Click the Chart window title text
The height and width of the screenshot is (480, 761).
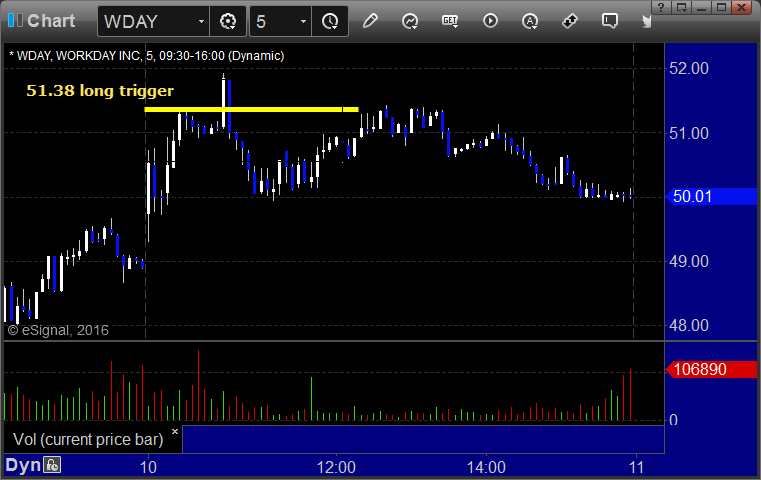pos(51,21)
